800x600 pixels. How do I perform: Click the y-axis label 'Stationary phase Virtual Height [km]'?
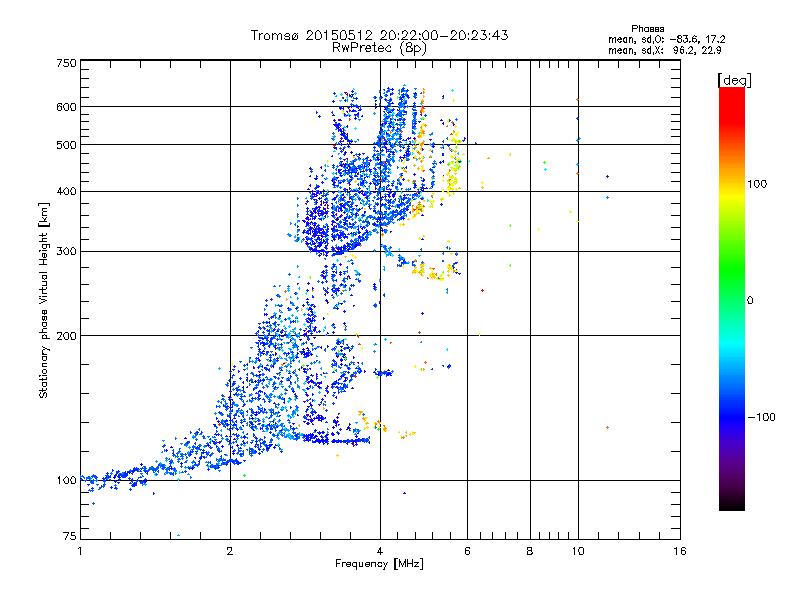[x=43, y=300]
